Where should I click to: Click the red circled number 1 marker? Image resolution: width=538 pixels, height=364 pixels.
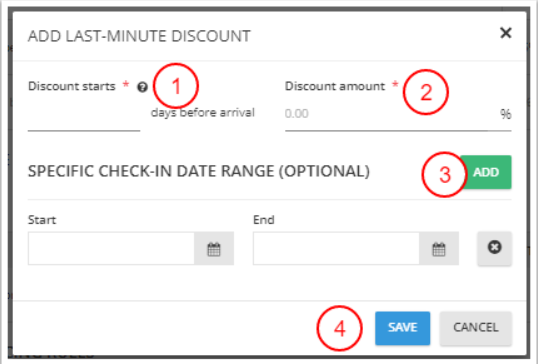[x=176, y=86]
